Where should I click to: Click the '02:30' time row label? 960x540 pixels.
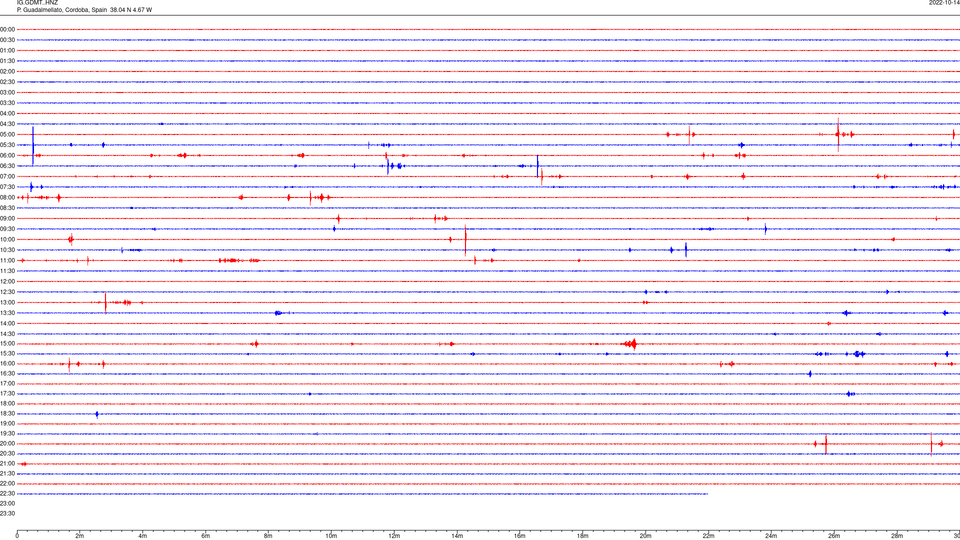[7, 81]
